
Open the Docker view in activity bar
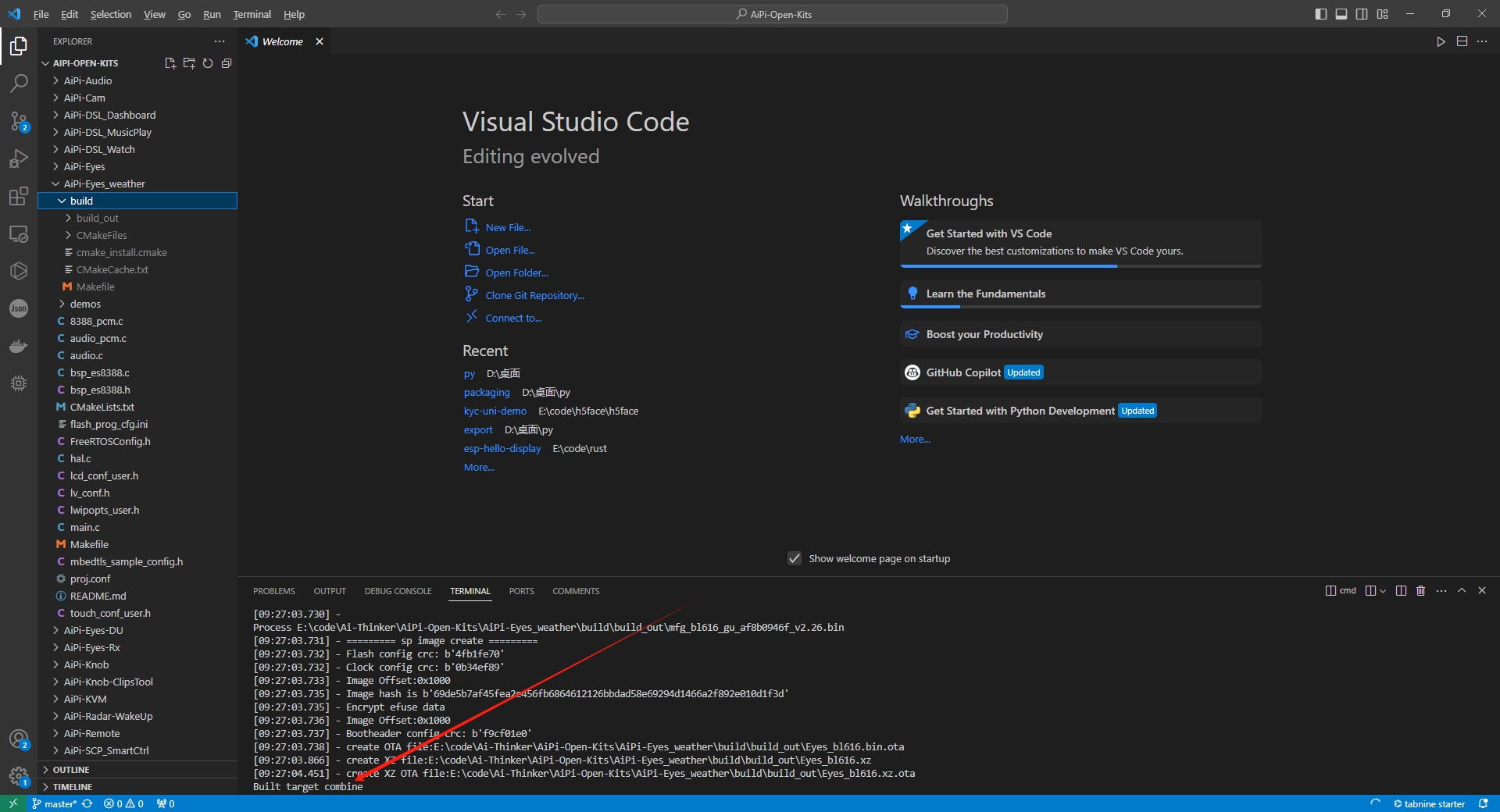[x=19, y=346]
